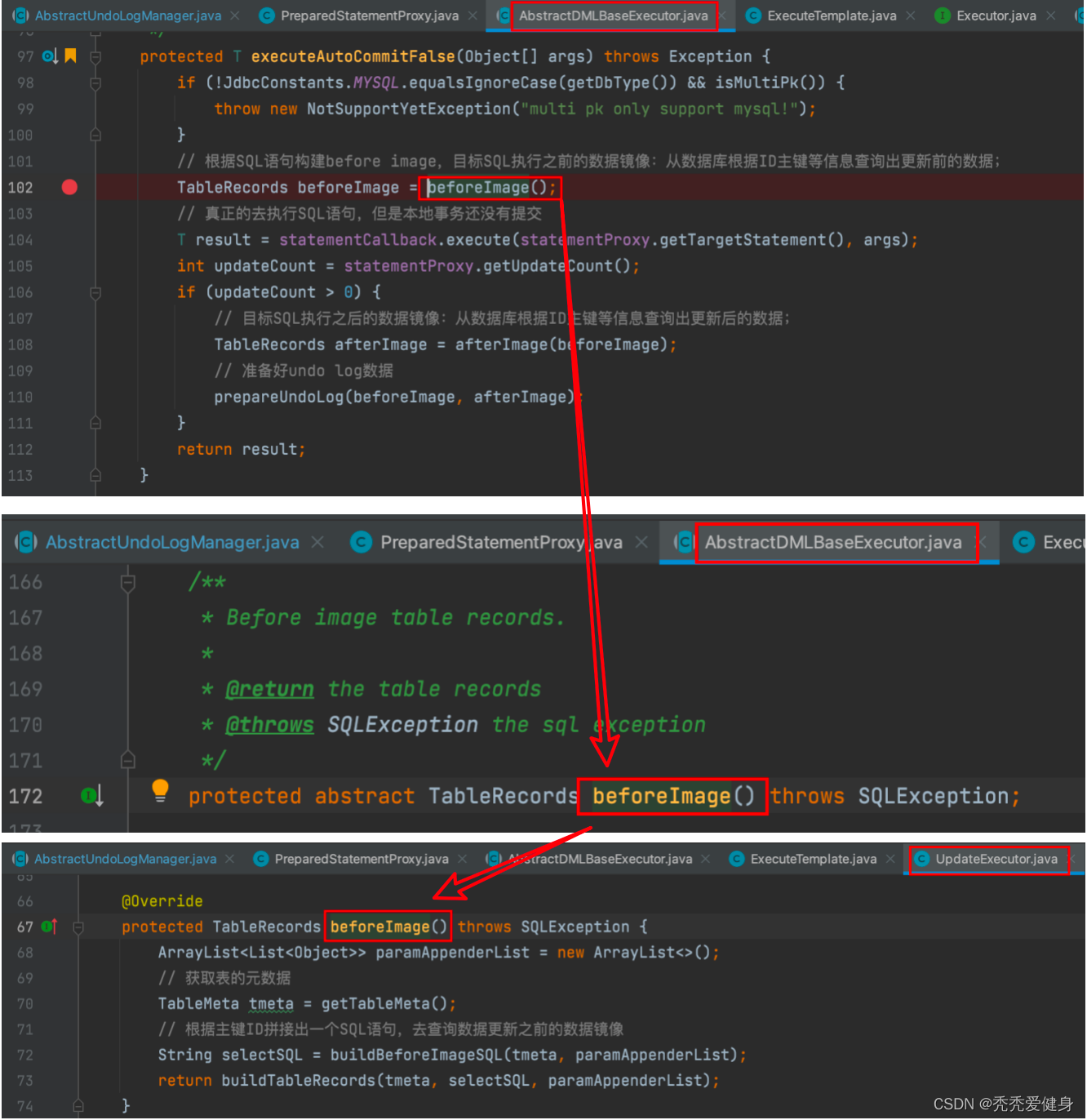Open the AbstractUndoLogManager.java tab above line 166
Viewport: 1087px width, 1120px height.
pyautogui.click(x=172, y=542)
